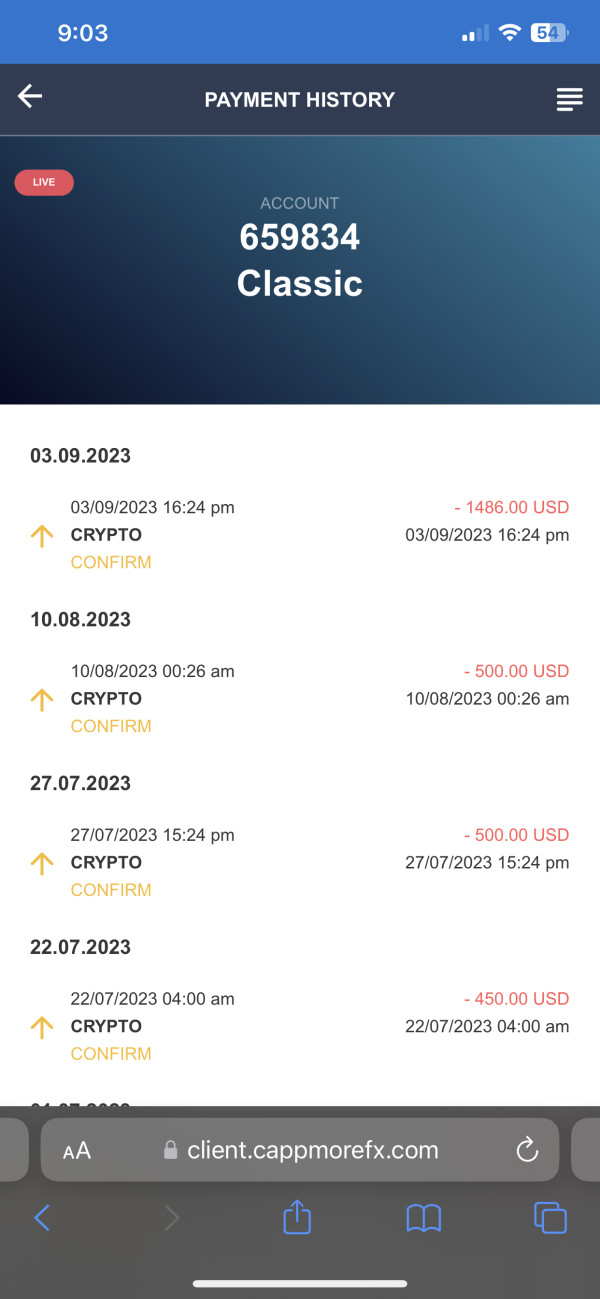Tap the yellow arrow beside the 1486.00 USD withdrawal
This screenshot has height=1299, width=600.
[42, 536]
